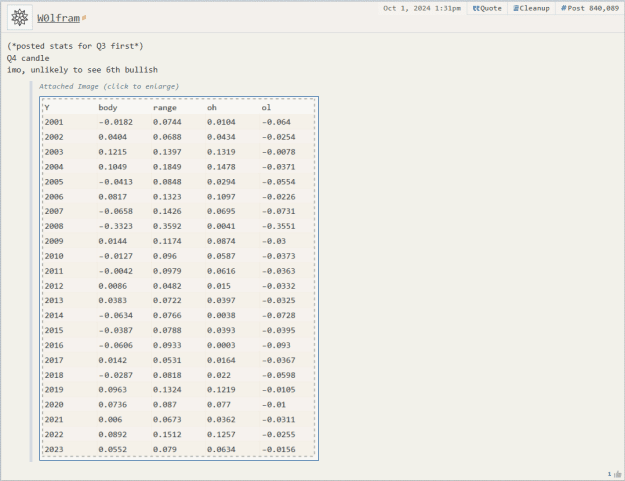625x481 pixels.
Task: Click the 'Y' column header in table
Action: [47, 108]
